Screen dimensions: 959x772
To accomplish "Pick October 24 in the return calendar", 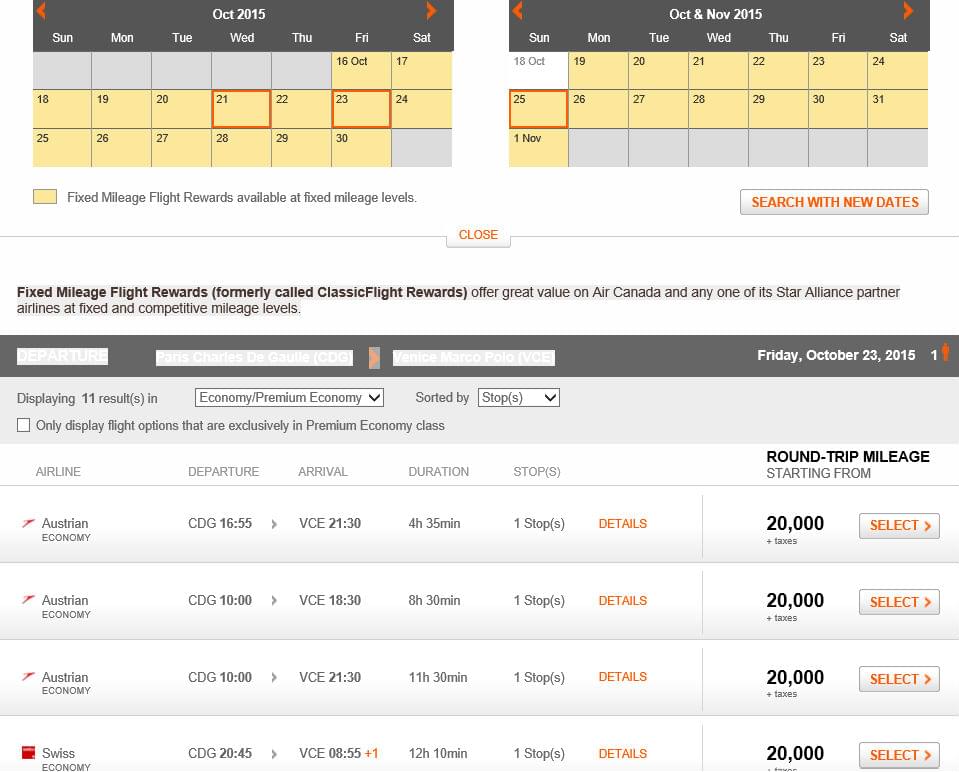I will (x=897, y=70).
